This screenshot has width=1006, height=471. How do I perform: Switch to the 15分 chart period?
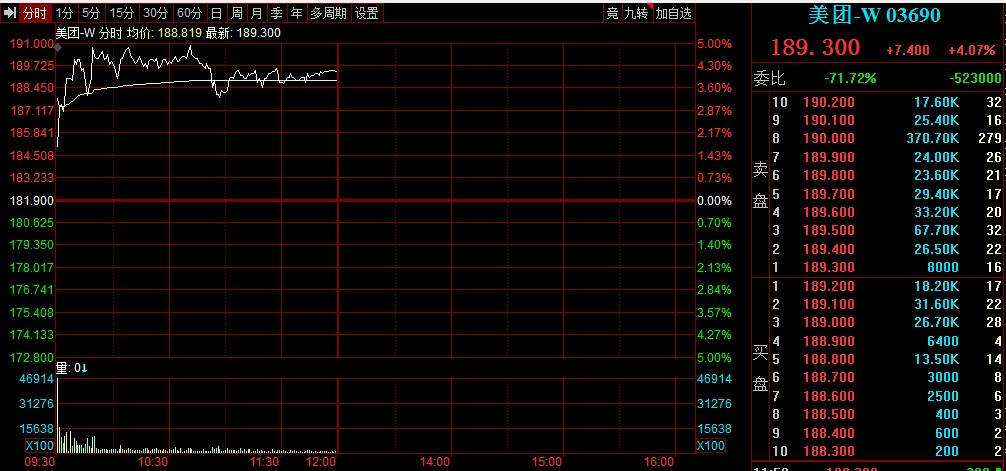(121, 13)
